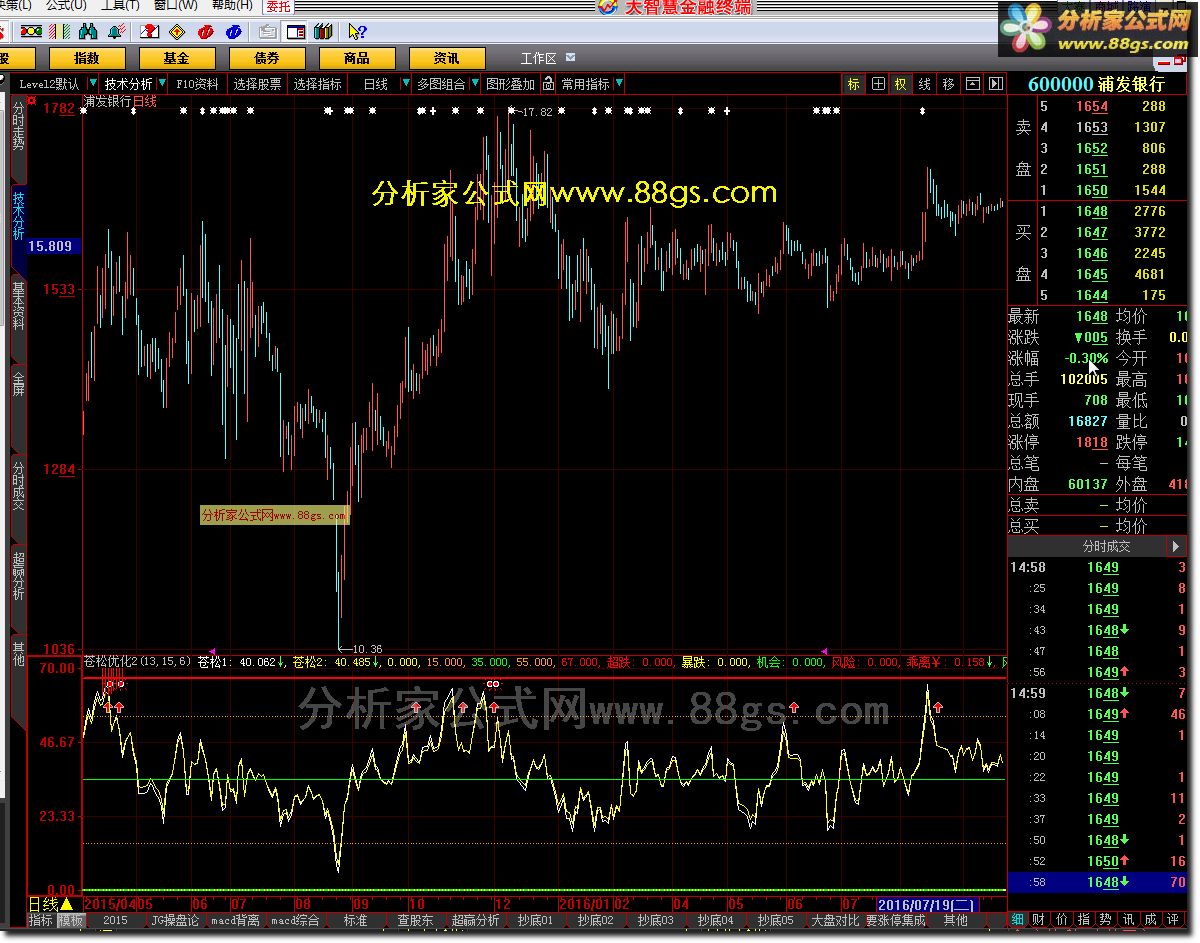
Task: Click the red-green striped bars toolbar icon
Action: [x=59, y=32]
